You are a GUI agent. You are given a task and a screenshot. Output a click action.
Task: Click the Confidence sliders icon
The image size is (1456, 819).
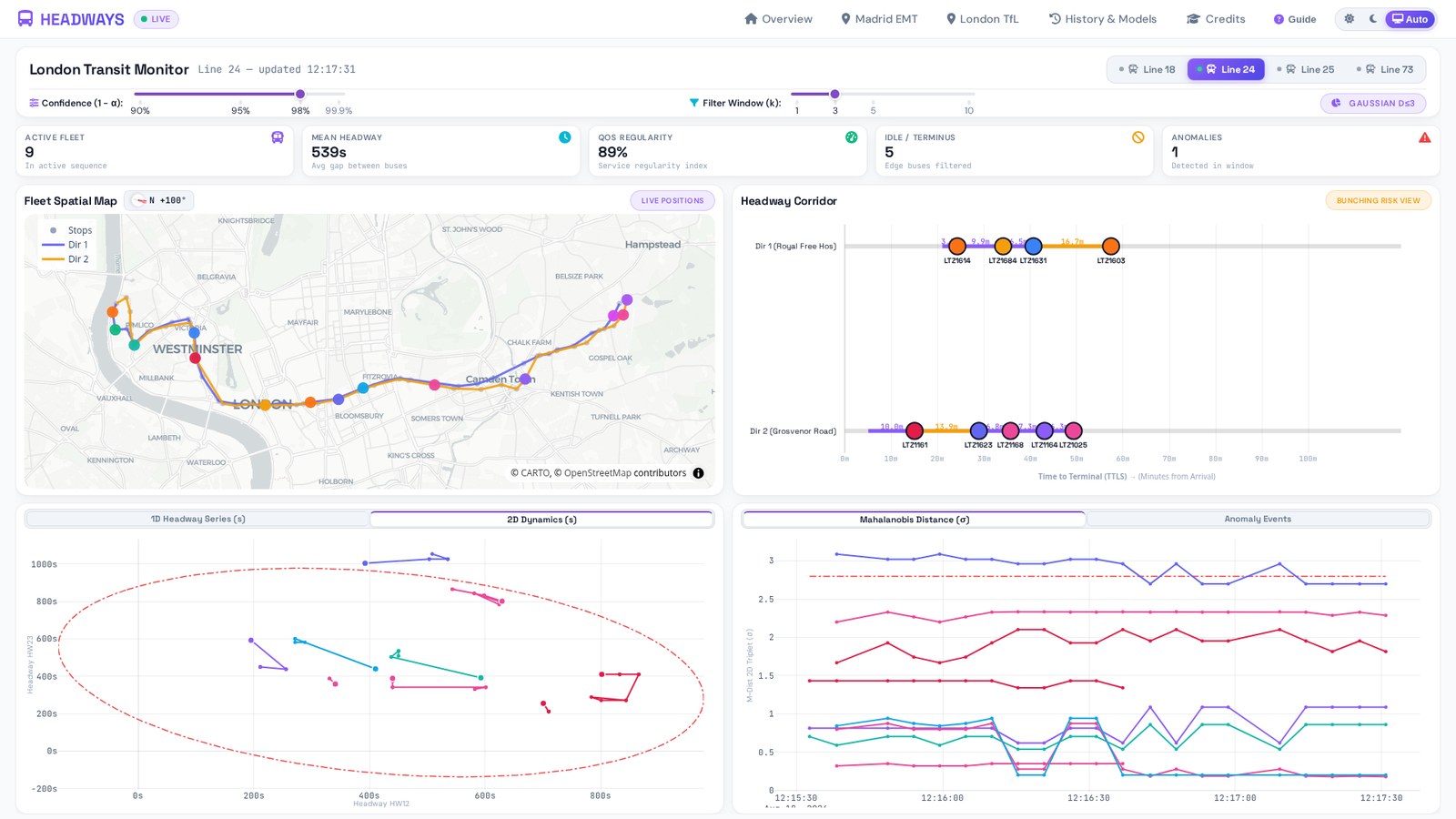pyautogui.click(x=34, y=103)
